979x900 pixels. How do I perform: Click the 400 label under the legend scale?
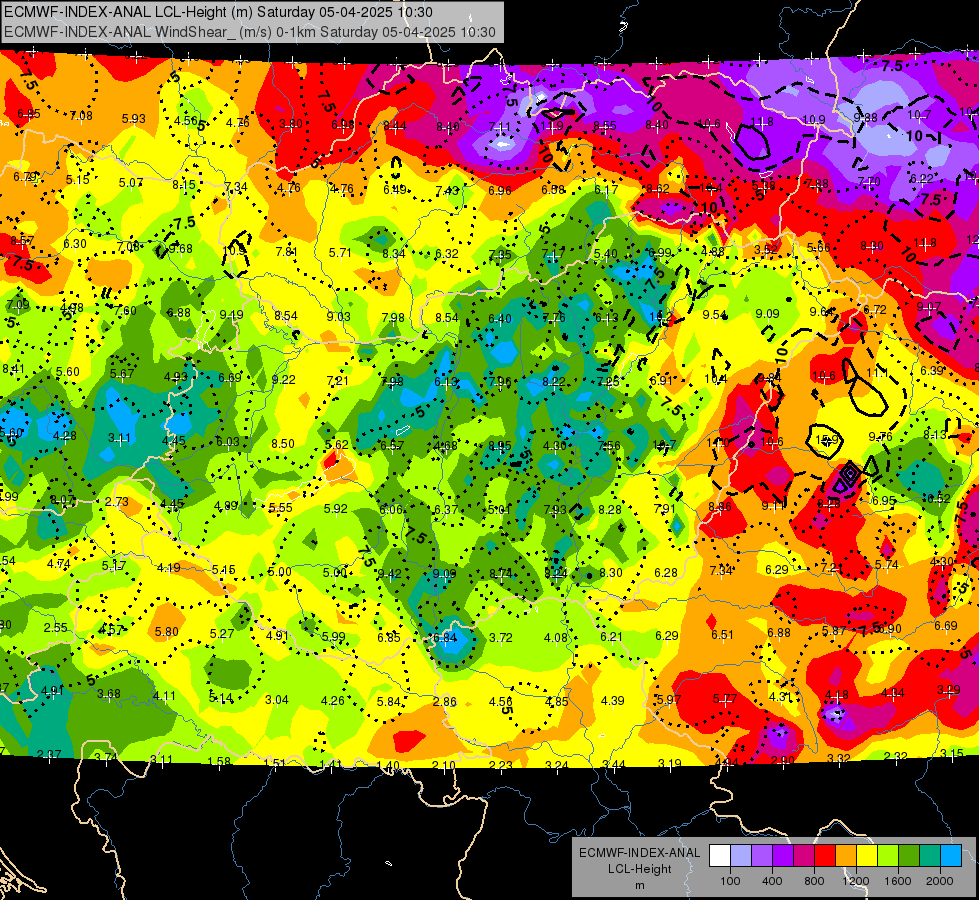click(x=772, y=881)
